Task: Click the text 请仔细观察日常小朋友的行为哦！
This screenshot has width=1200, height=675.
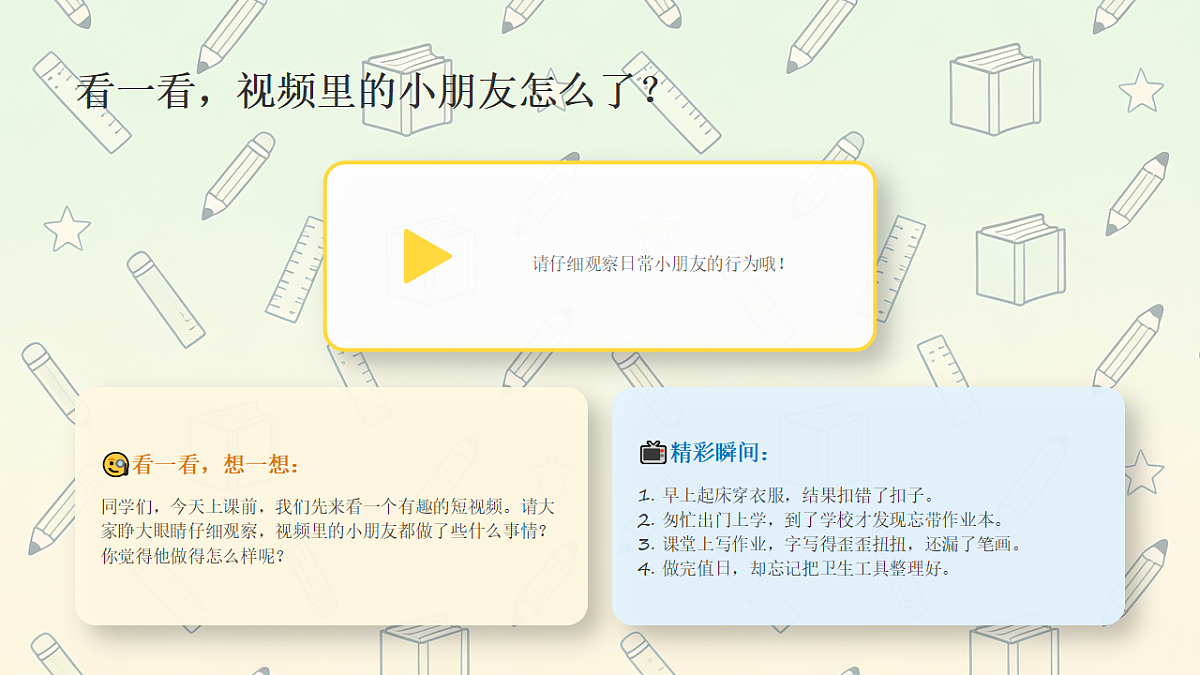Action: [x=660, y=264]
